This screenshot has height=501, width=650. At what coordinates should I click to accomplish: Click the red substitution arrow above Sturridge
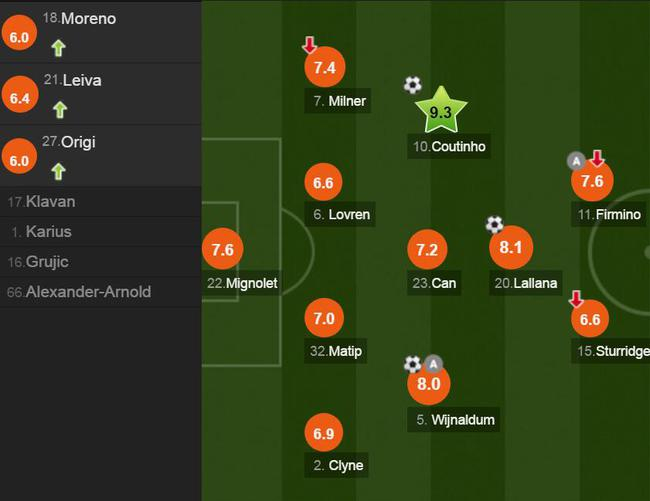tap(576, 298)
